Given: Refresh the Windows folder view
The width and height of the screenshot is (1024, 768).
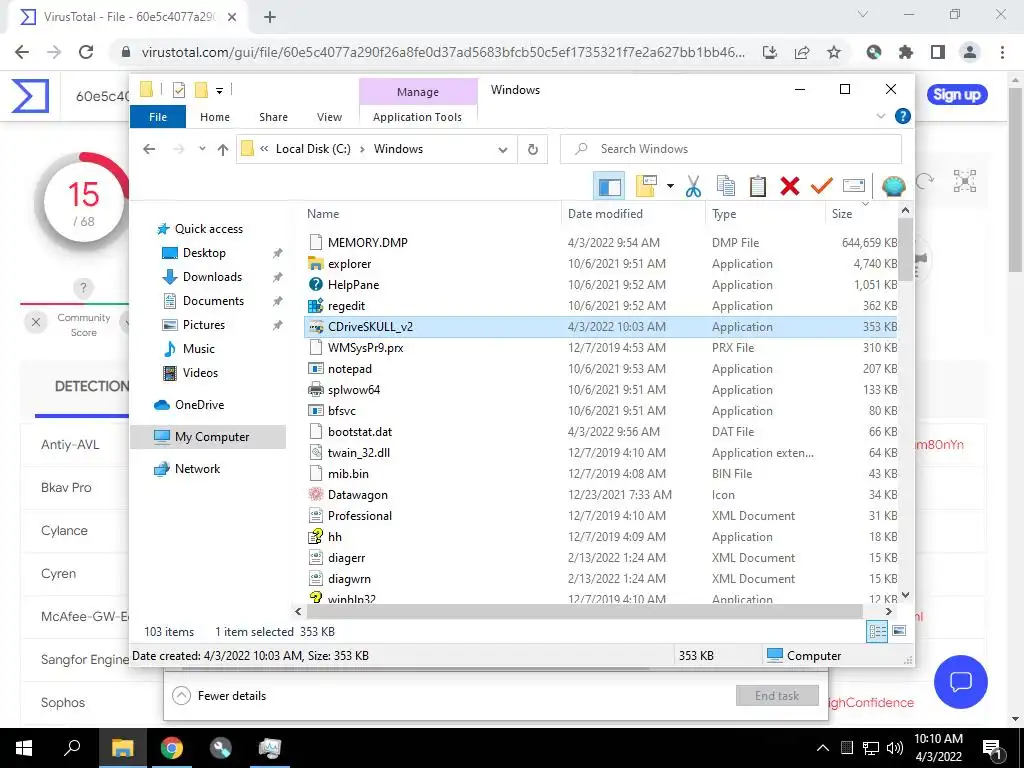Looking at the screenshot, I should click(533, 150).
